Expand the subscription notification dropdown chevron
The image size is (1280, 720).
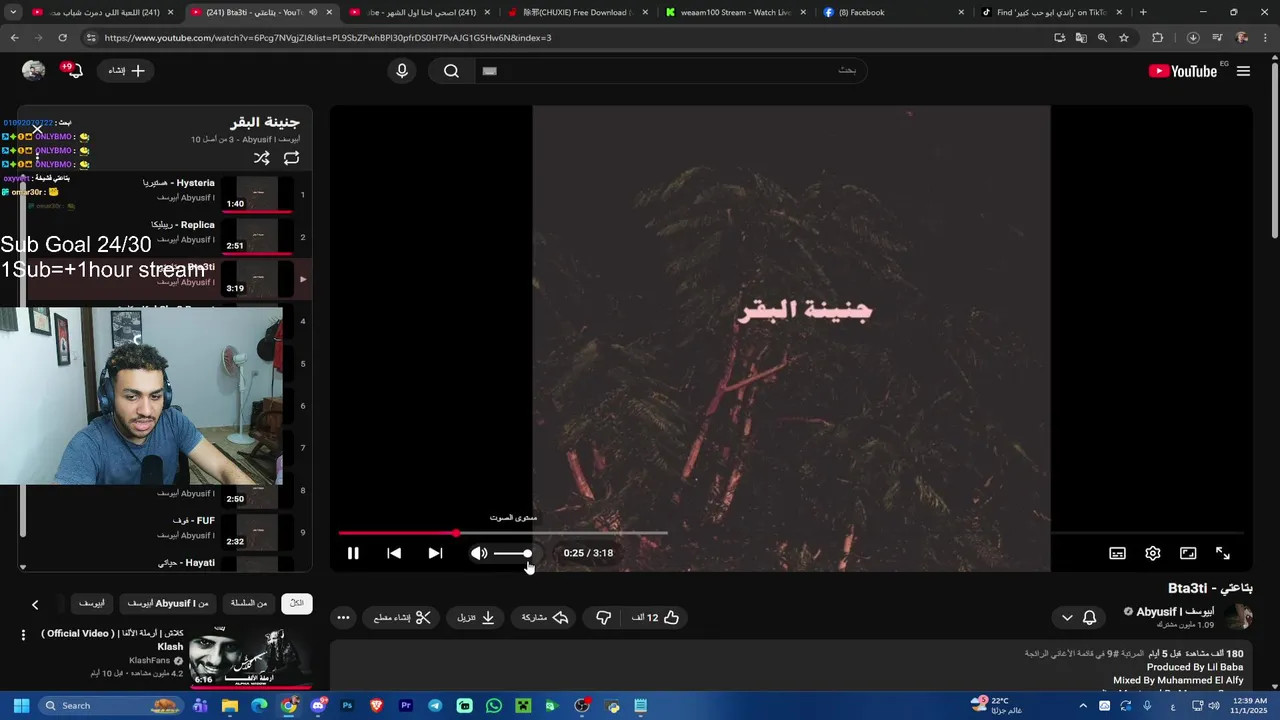pyautogui.click(x=1067, y=618)
